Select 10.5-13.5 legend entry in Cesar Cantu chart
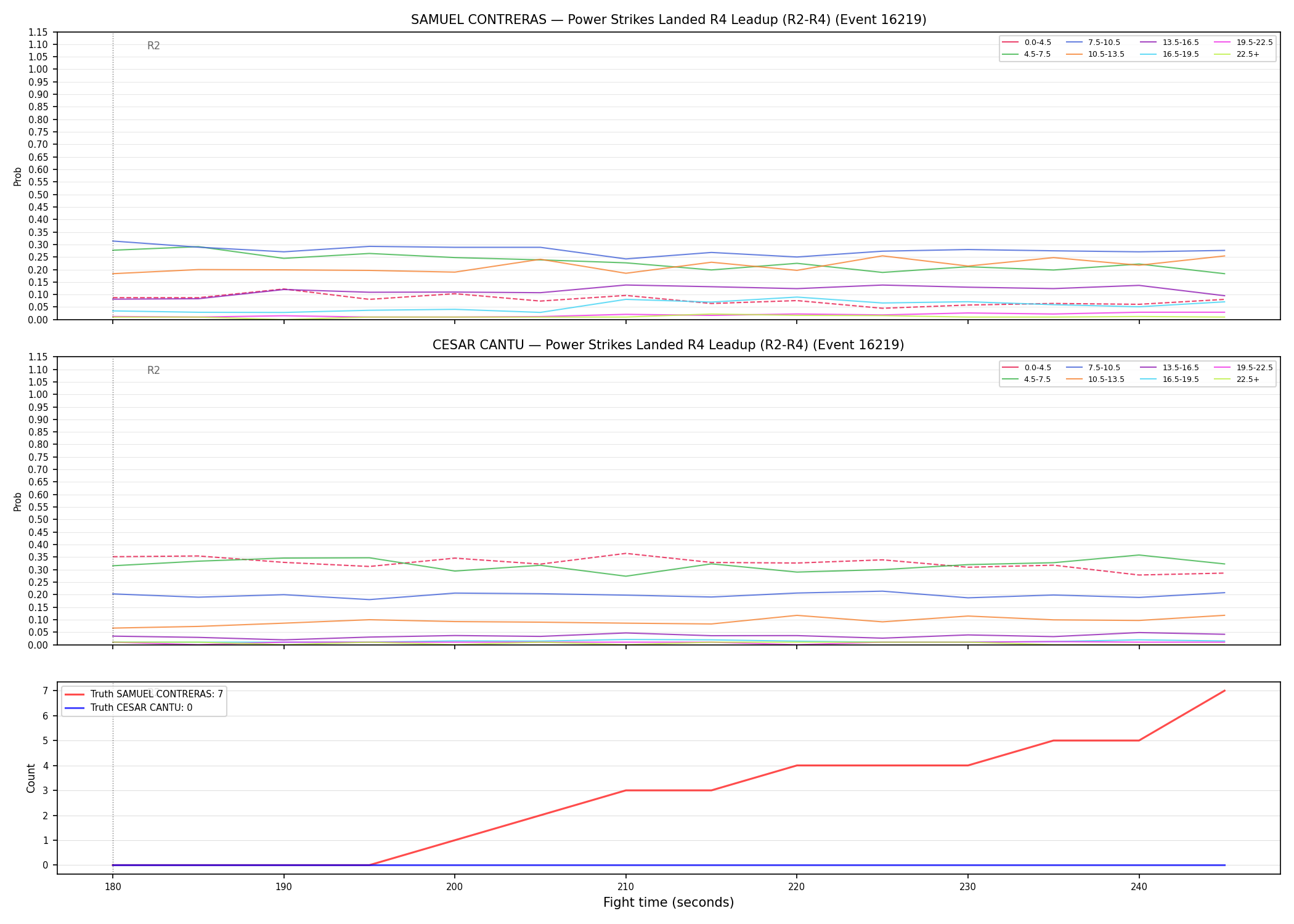This screenshot has width=1294, height=924. 1096,379
